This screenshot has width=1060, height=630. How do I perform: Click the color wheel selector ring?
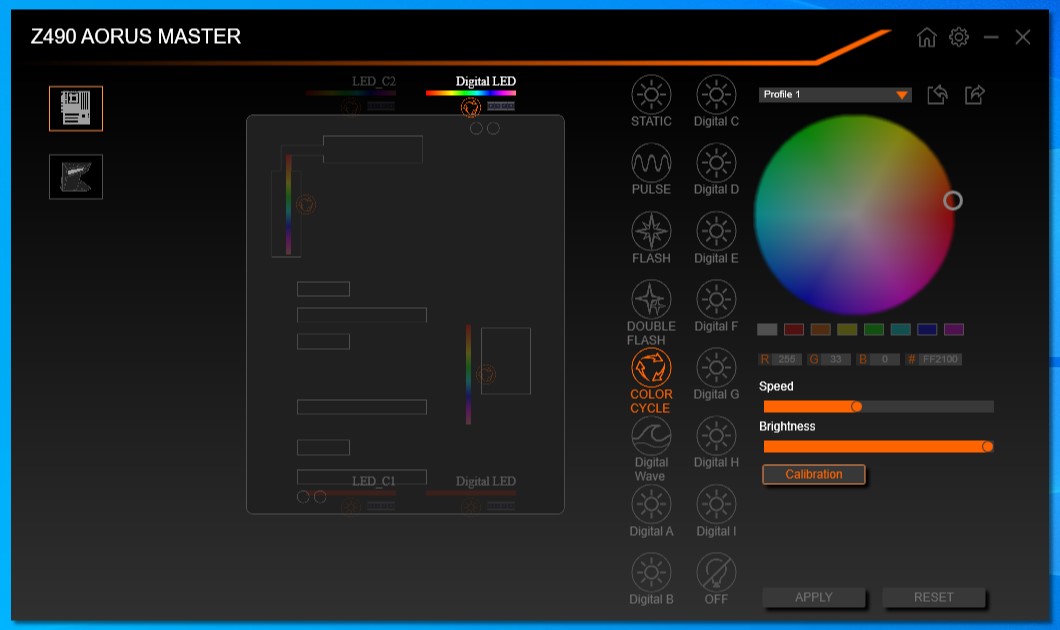pos(953,200)
